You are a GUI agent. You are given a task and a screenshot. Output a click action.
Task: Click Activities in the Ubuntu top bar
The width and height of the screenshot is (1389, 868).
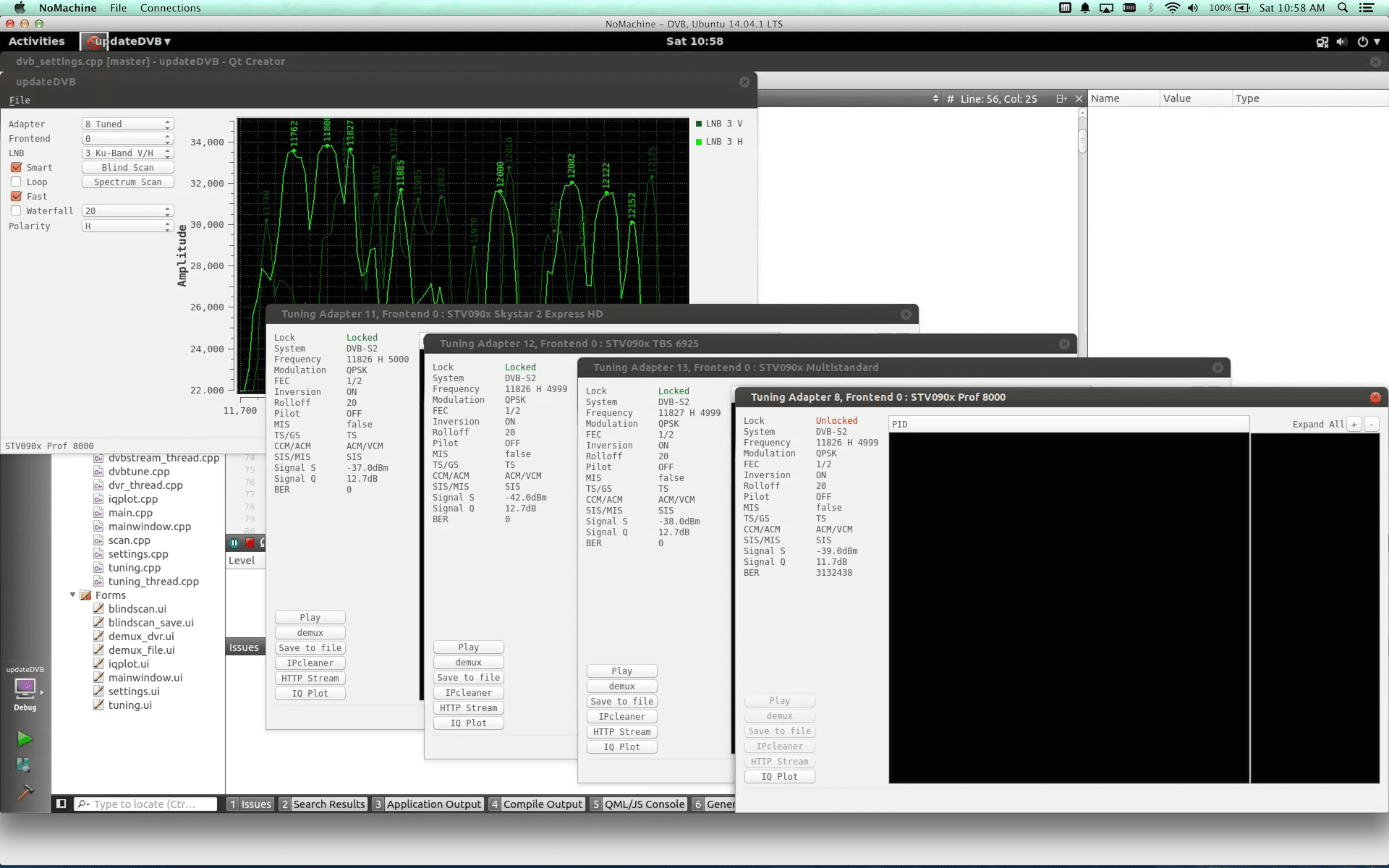[x=36, y=41]
